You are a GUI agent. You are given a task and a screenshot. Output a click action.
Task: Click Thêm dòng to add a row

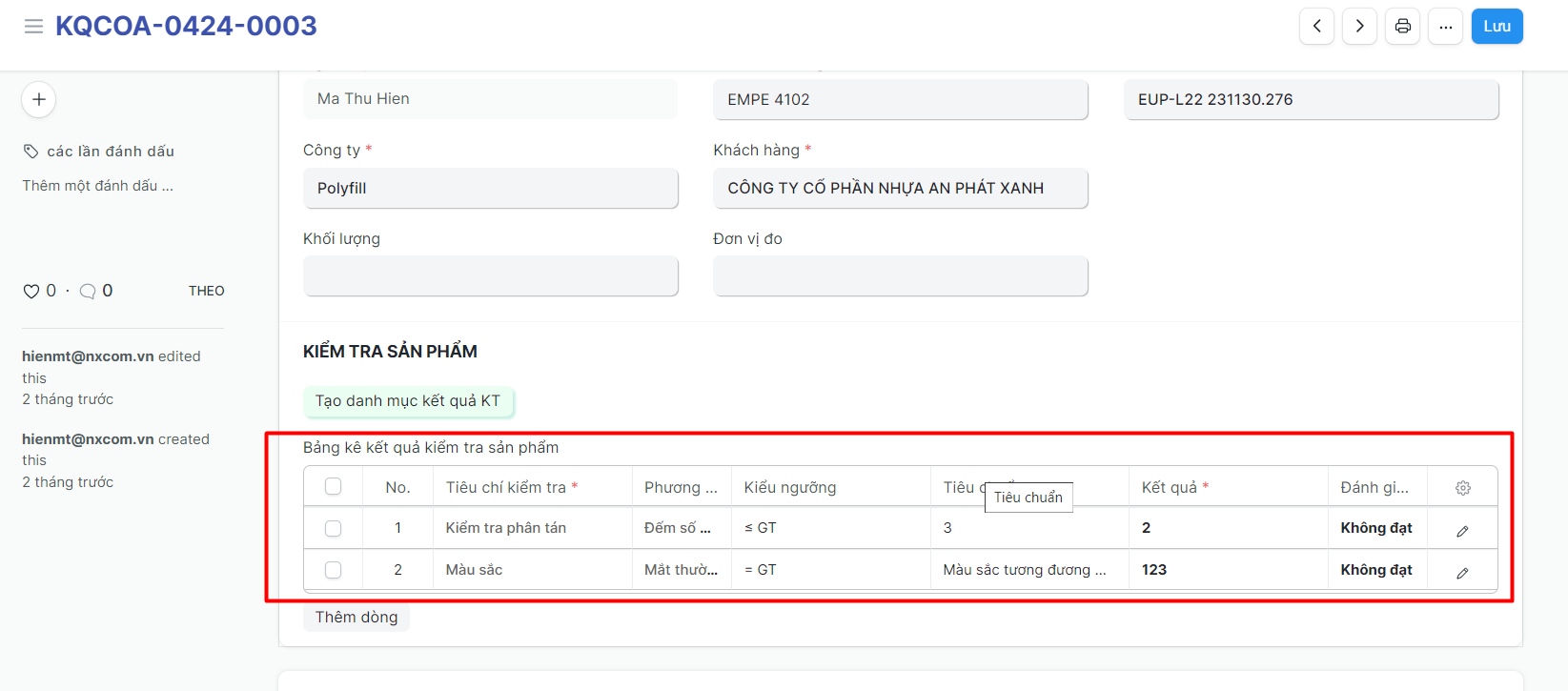coord(356,618)
